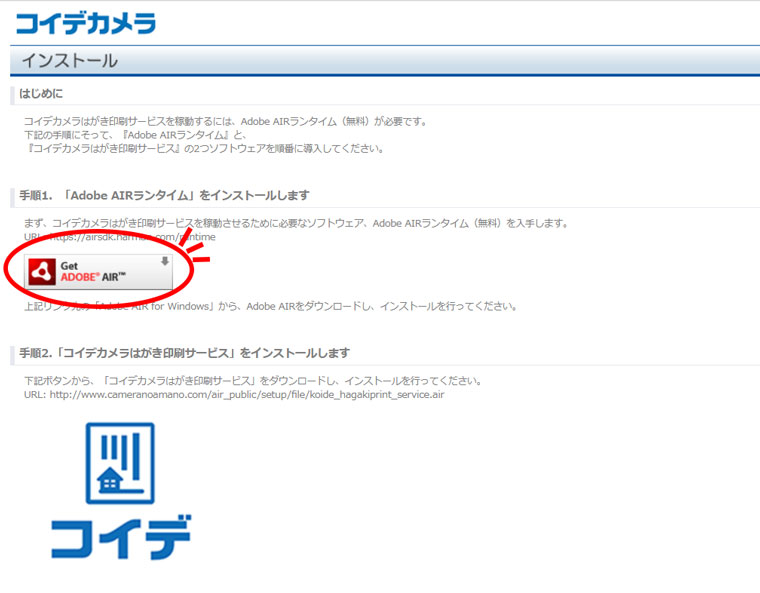
Task: Click the コイデカメラ logo at top
Action: click(x=86, y=22)
